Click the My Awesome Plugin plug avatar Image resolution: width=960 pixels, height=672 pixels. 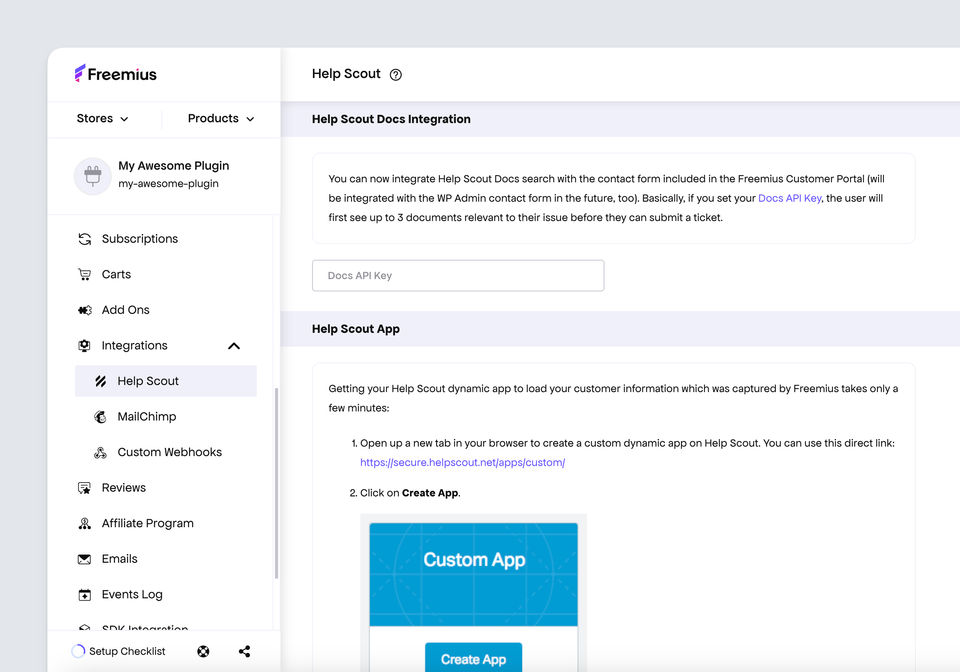click(93, 176)
